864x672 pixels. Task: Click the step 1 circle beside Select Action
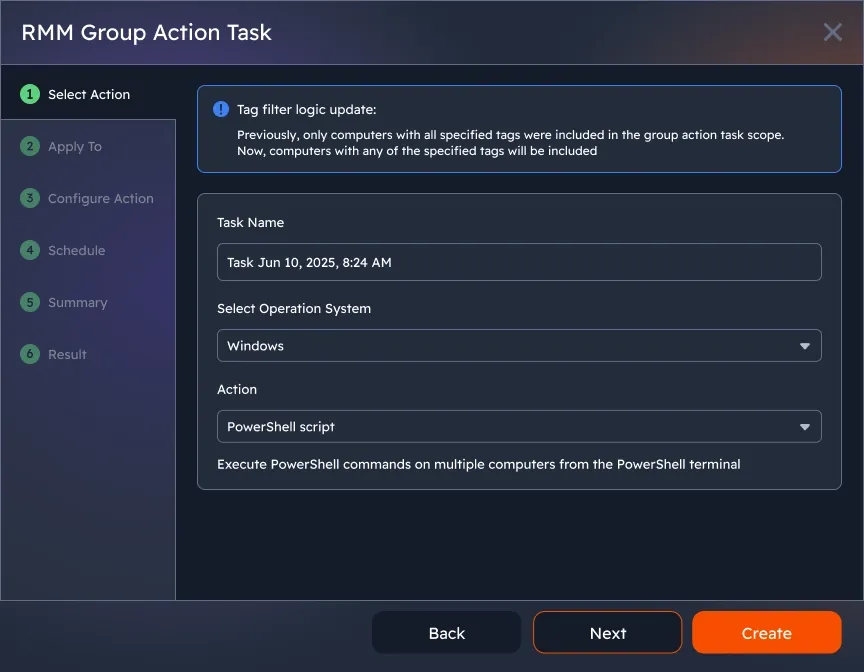pos(28,94)
